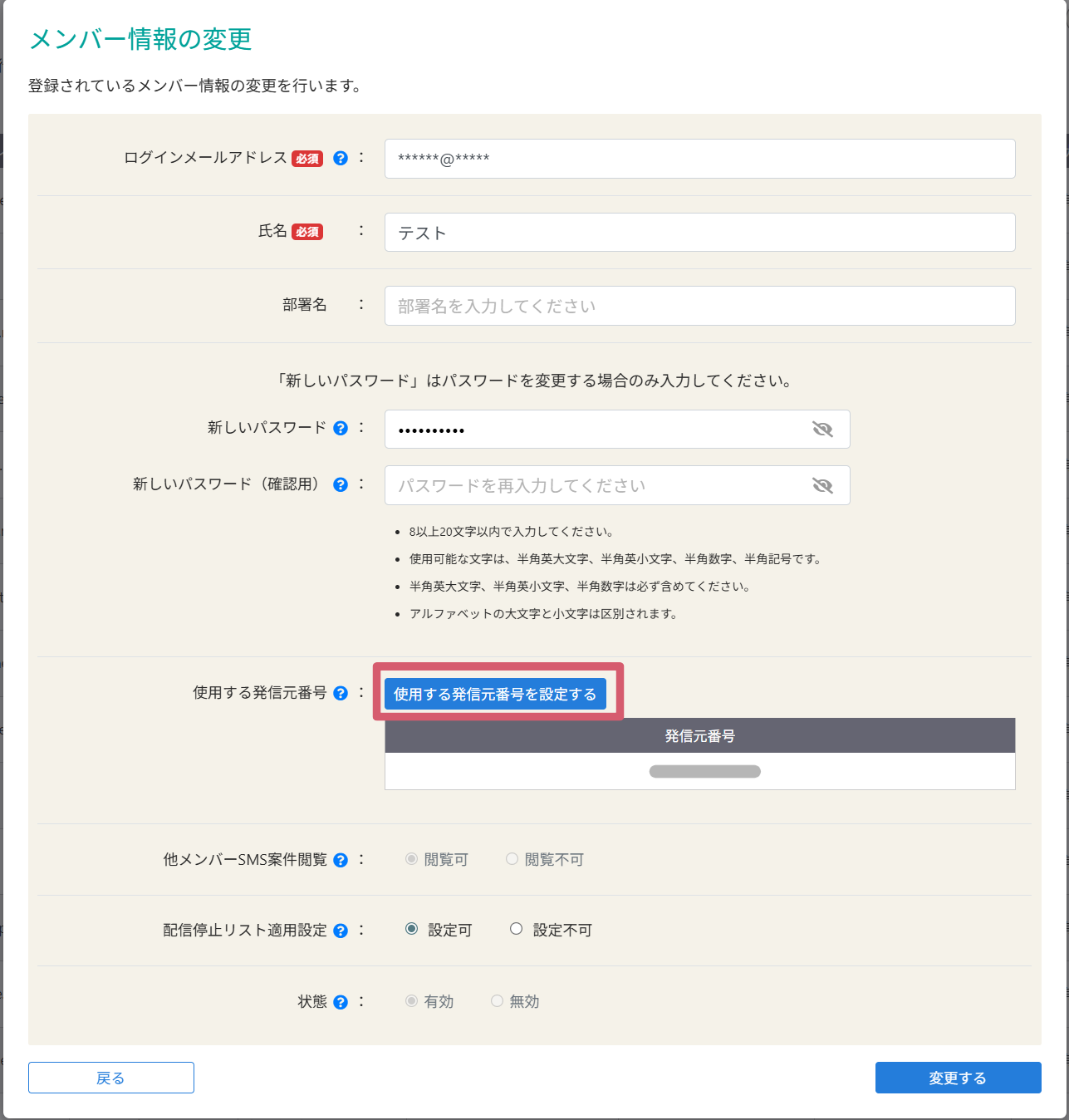Open help tooltip for 新しいパスワード（確認用）

(340, 485)
